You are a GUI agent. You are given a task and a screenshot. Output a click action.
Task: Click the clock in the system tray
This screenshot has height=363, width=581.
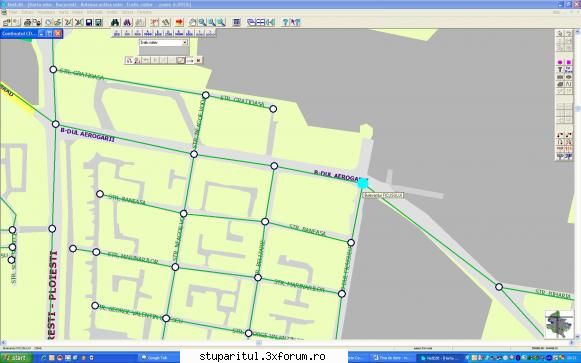pyautogui.click(x=572, y=358)
